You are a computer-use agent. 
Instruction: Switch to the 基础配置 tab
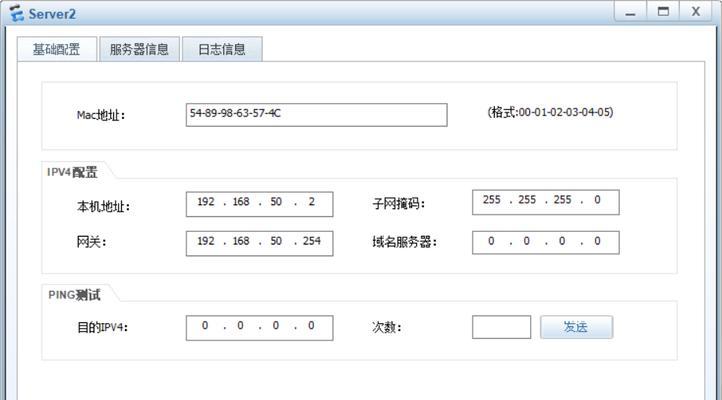click(x=57, y=49)
